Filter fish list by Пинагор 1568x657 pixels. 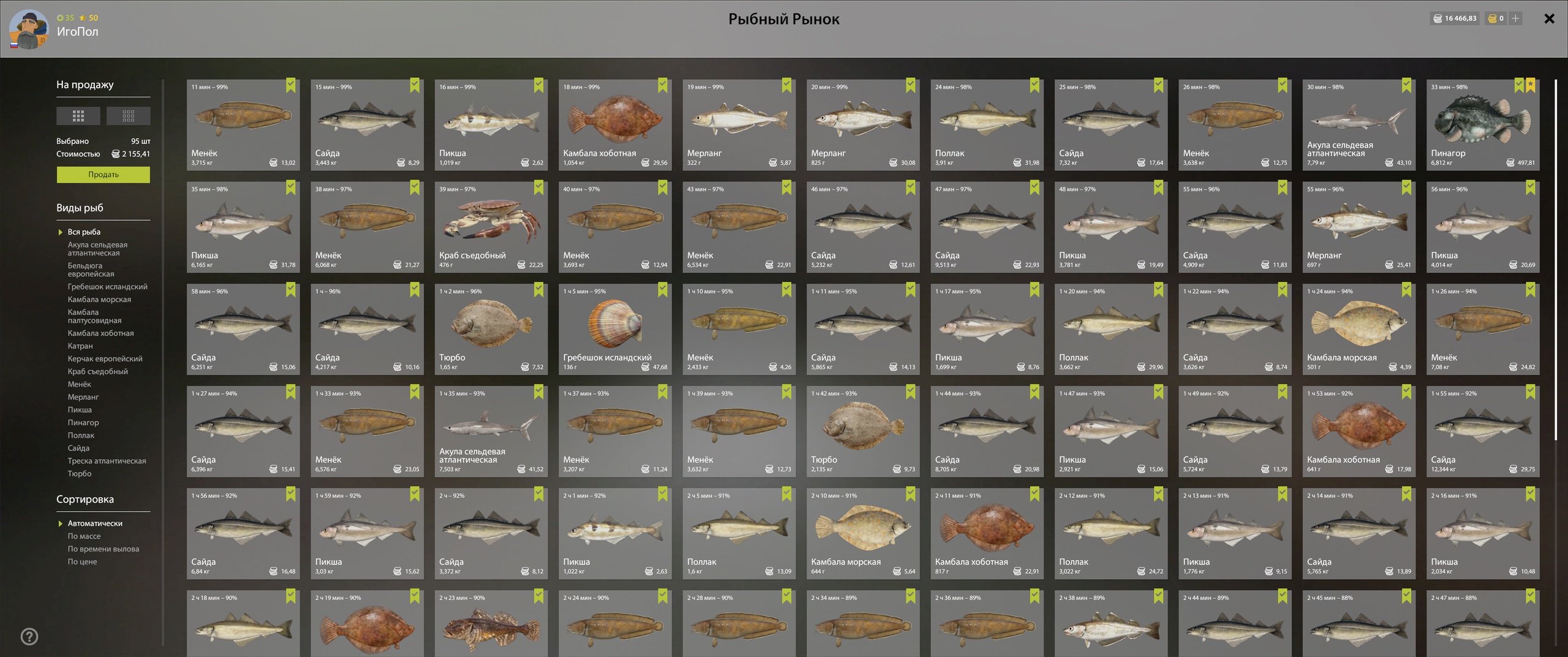point(83,422)
